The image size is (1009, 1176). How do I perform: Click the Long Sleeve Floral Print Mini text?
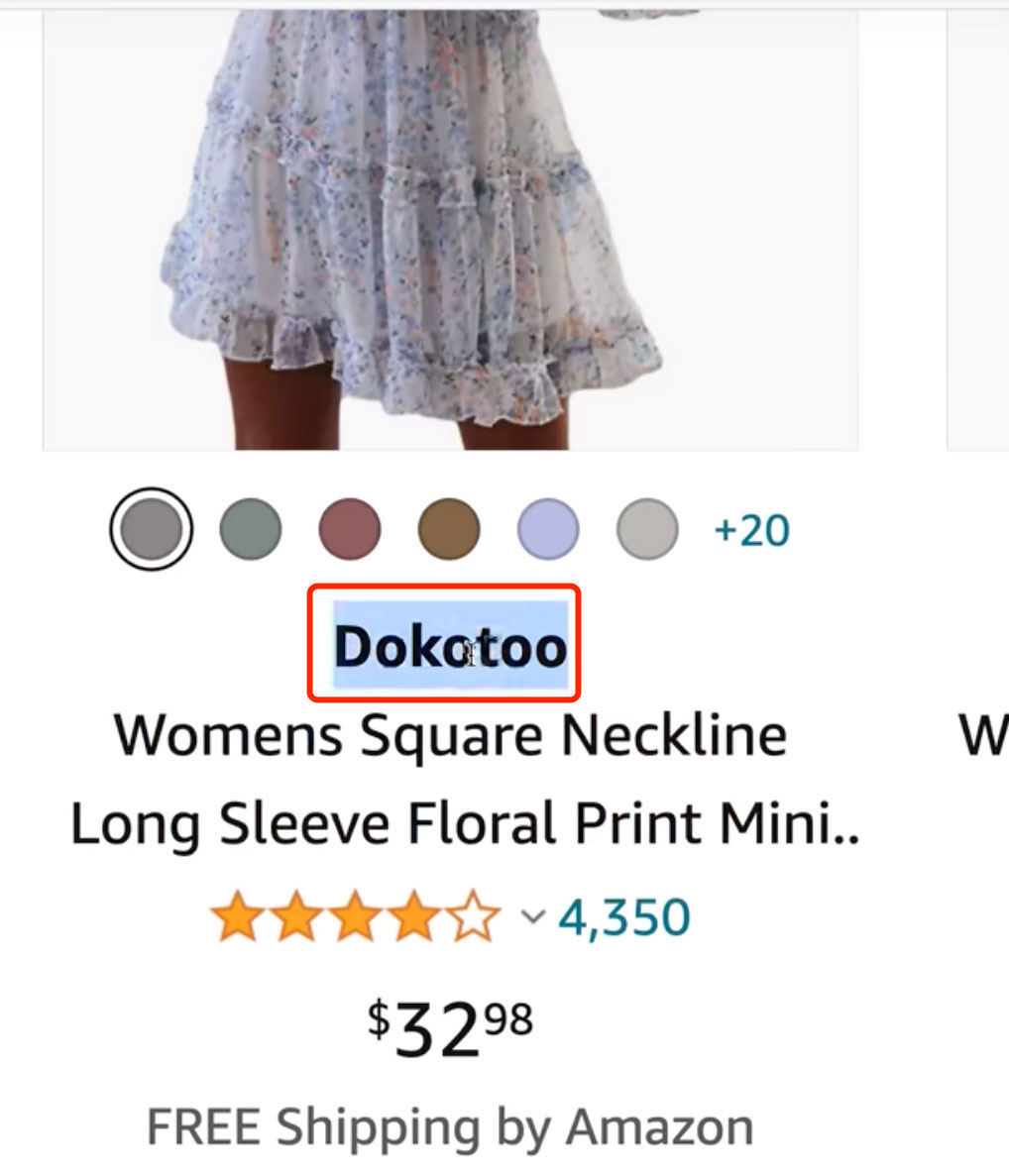pos(464,824)
